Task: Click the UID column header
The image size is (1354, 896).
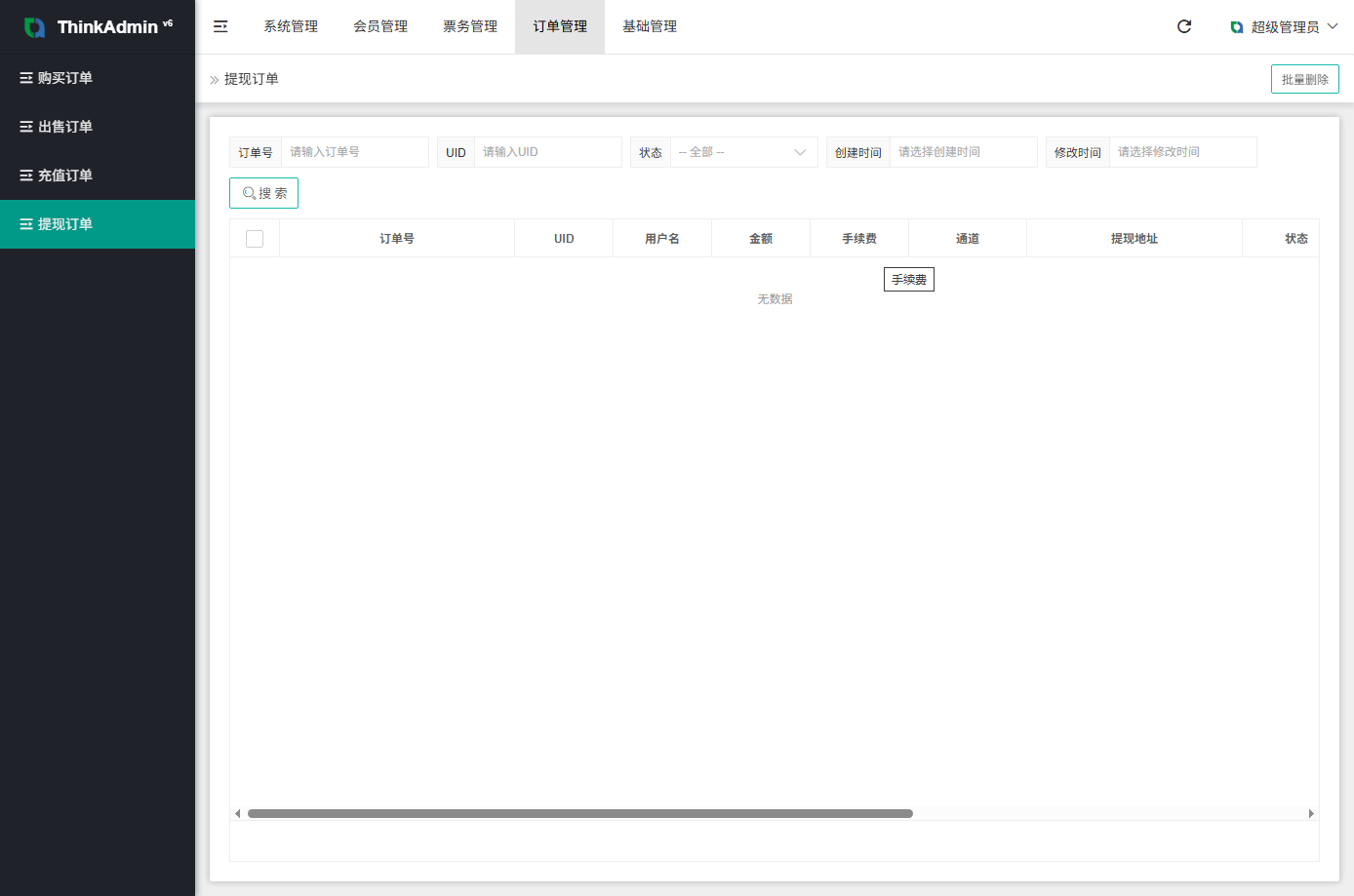Action: click(x=564, y=239)
